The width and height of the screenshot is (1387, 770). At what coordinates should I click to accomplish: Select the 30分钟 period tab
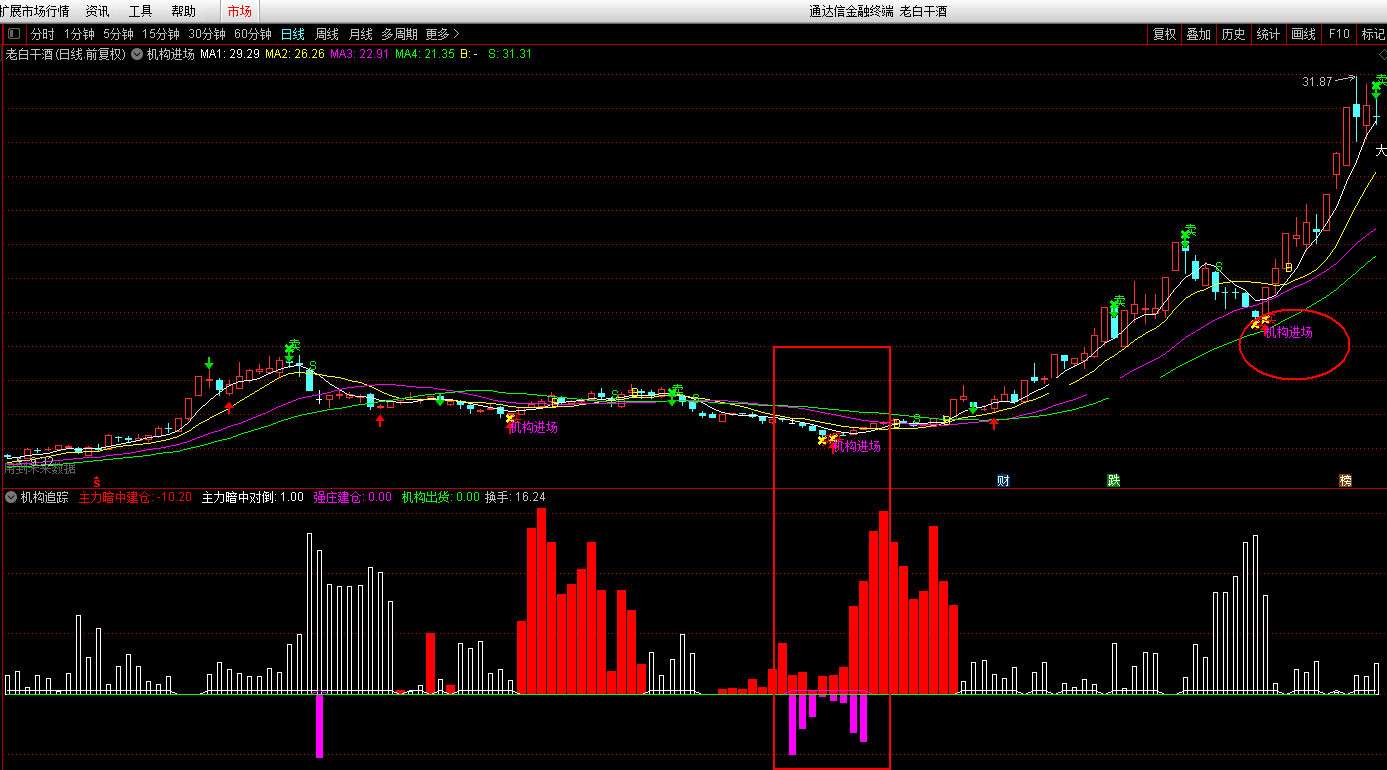click(x=207, y=34)
